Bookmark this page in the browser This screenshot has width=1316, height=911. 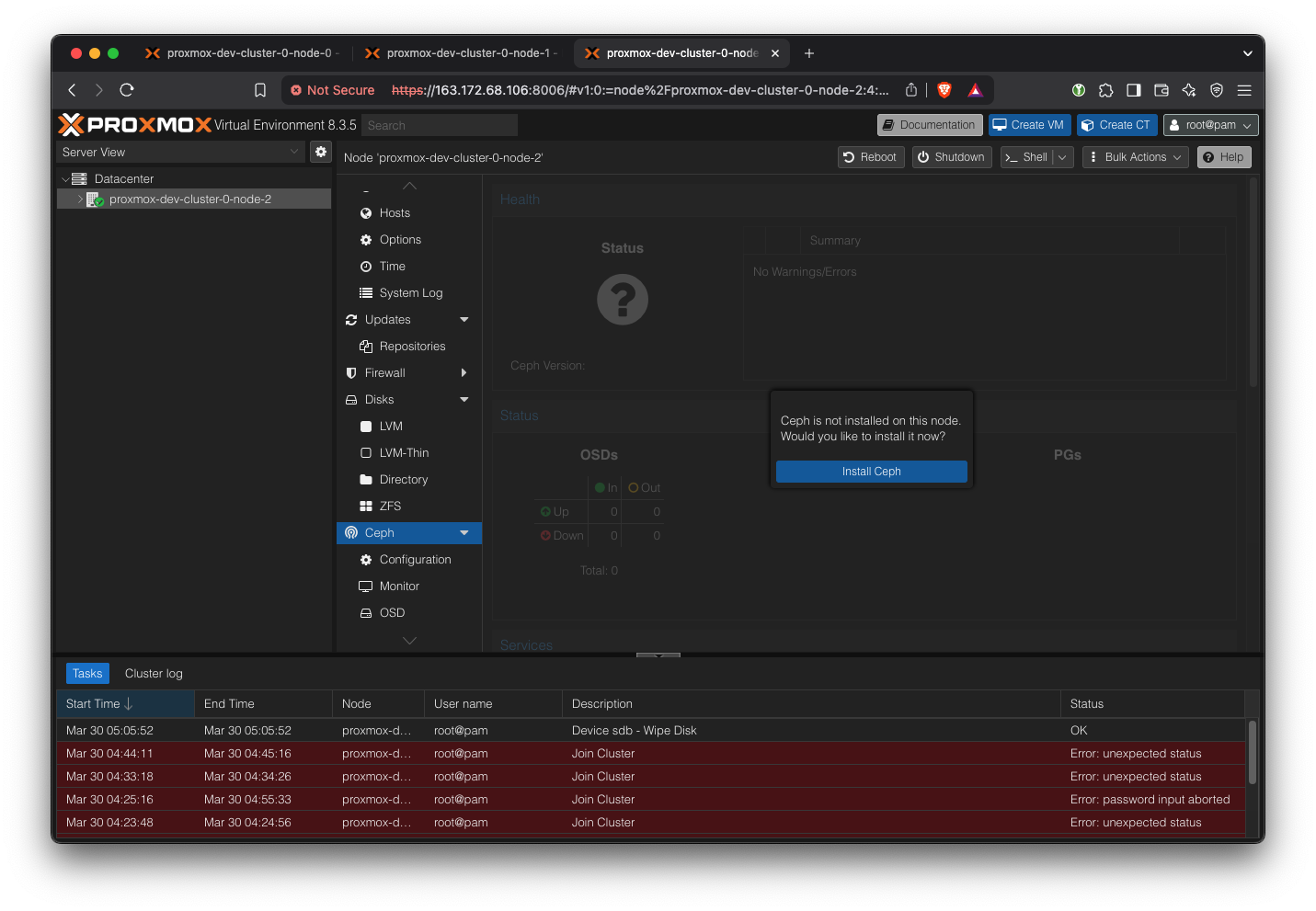(260, 90)
